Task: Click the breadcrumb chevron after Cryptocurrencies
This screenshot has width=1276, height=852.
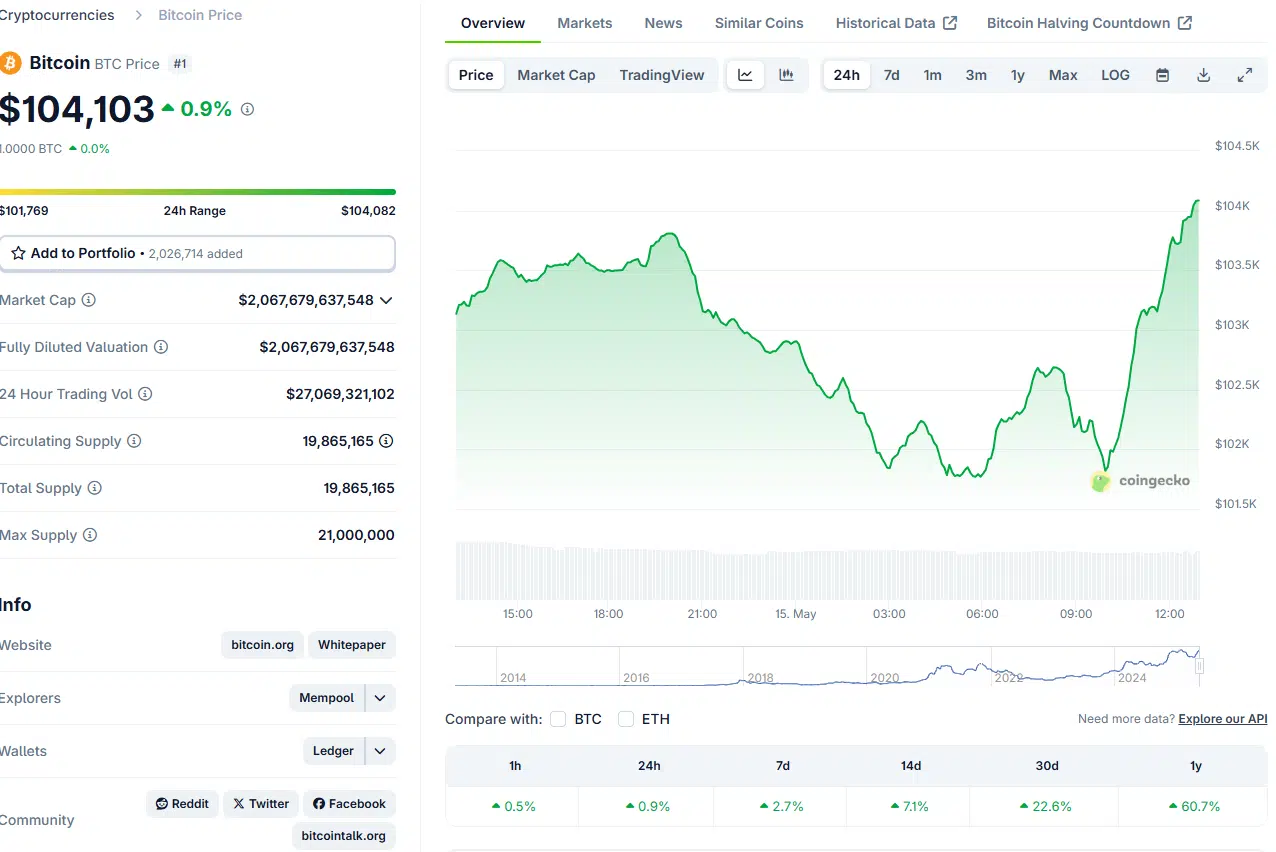Action: (137, 15)
